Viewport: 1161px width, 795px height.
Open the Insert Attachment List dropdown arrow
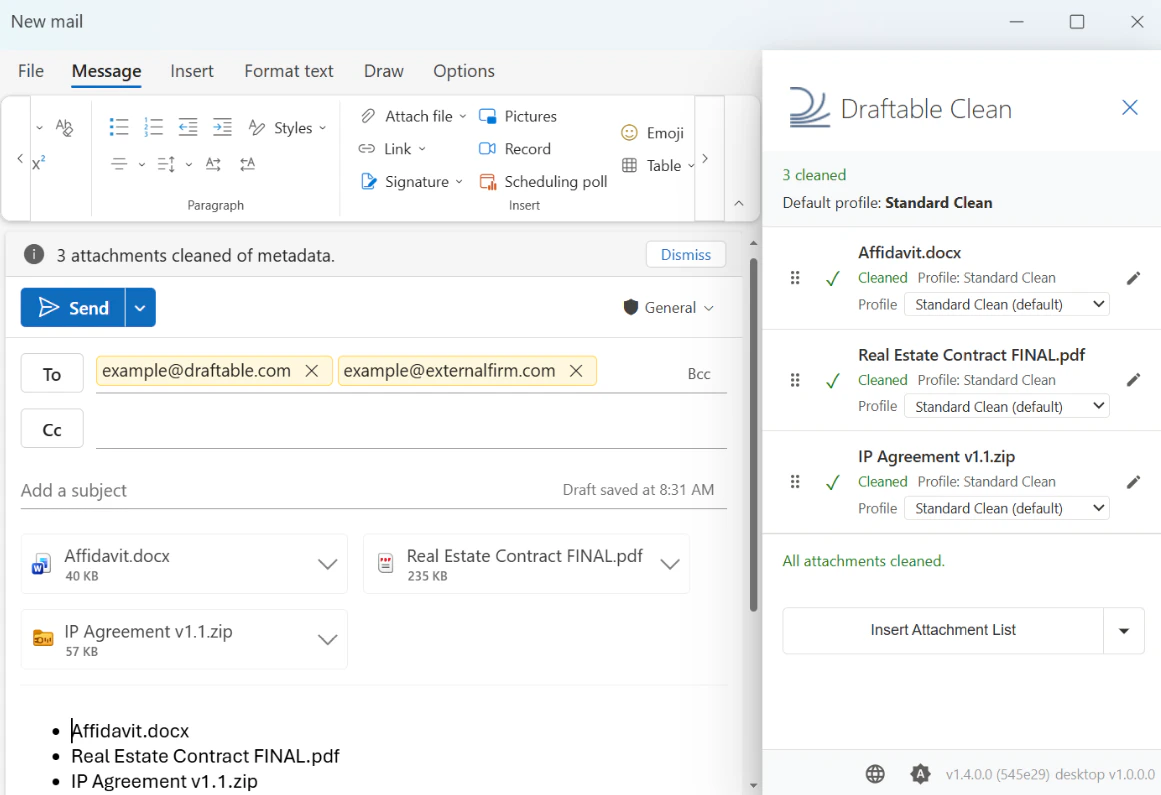(1124, 631)
